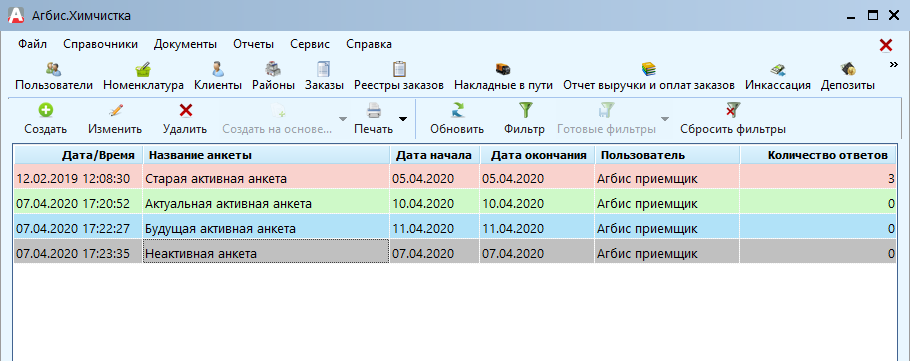Sort by Дата/Время column header
Screen dimensions: 910x361
pyautogui.click(x=78, y=155)
